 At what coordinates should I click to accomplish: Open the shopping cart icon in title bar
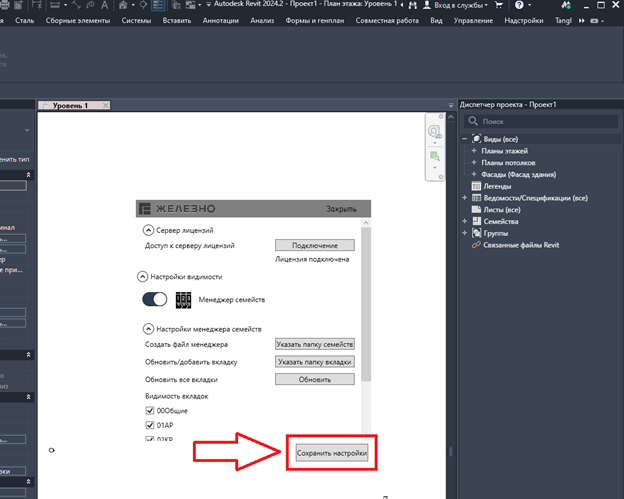pos(498,5)
